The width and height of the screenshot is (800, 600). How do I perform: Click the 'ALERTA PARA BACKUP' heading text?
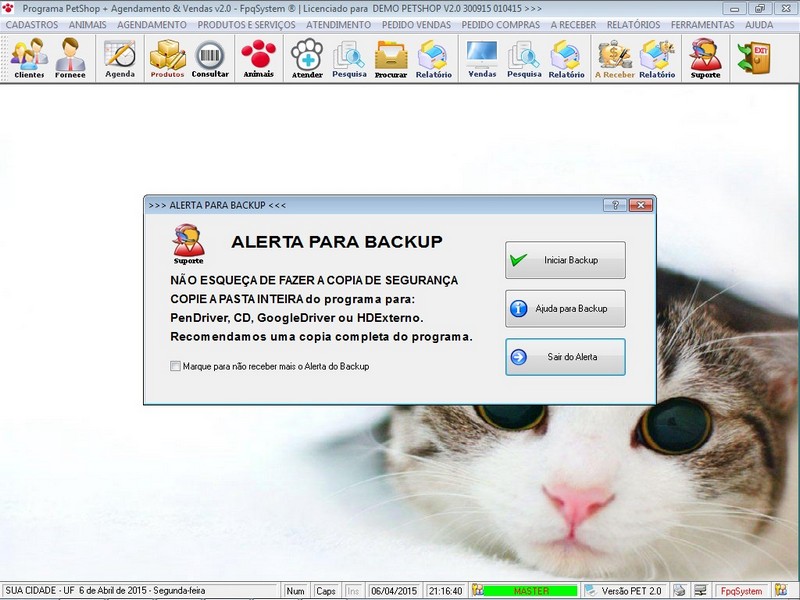[337, 241]
